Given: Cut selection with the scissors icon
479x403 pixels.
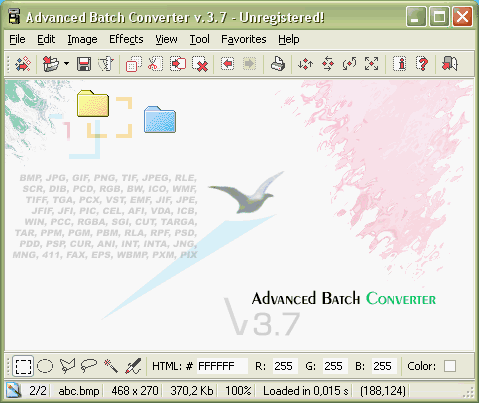Looking at the screenshot, I should 155,64.
